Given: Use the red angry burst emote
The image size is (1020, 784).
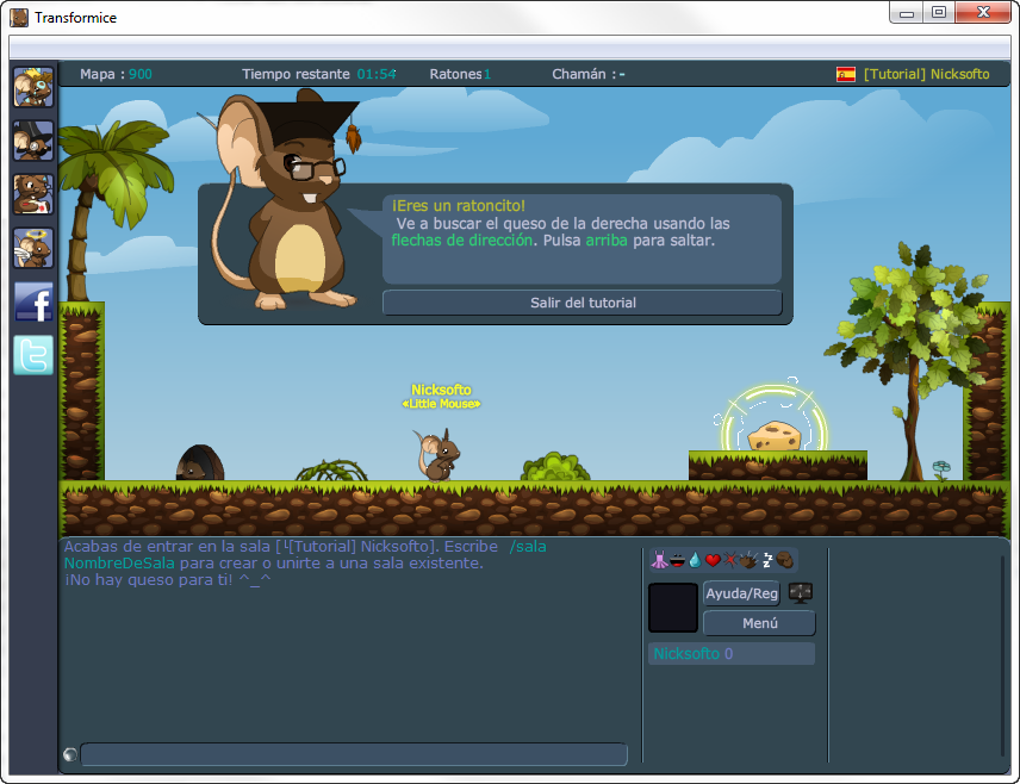Looking at the screenshot, I should click(731, 560).
